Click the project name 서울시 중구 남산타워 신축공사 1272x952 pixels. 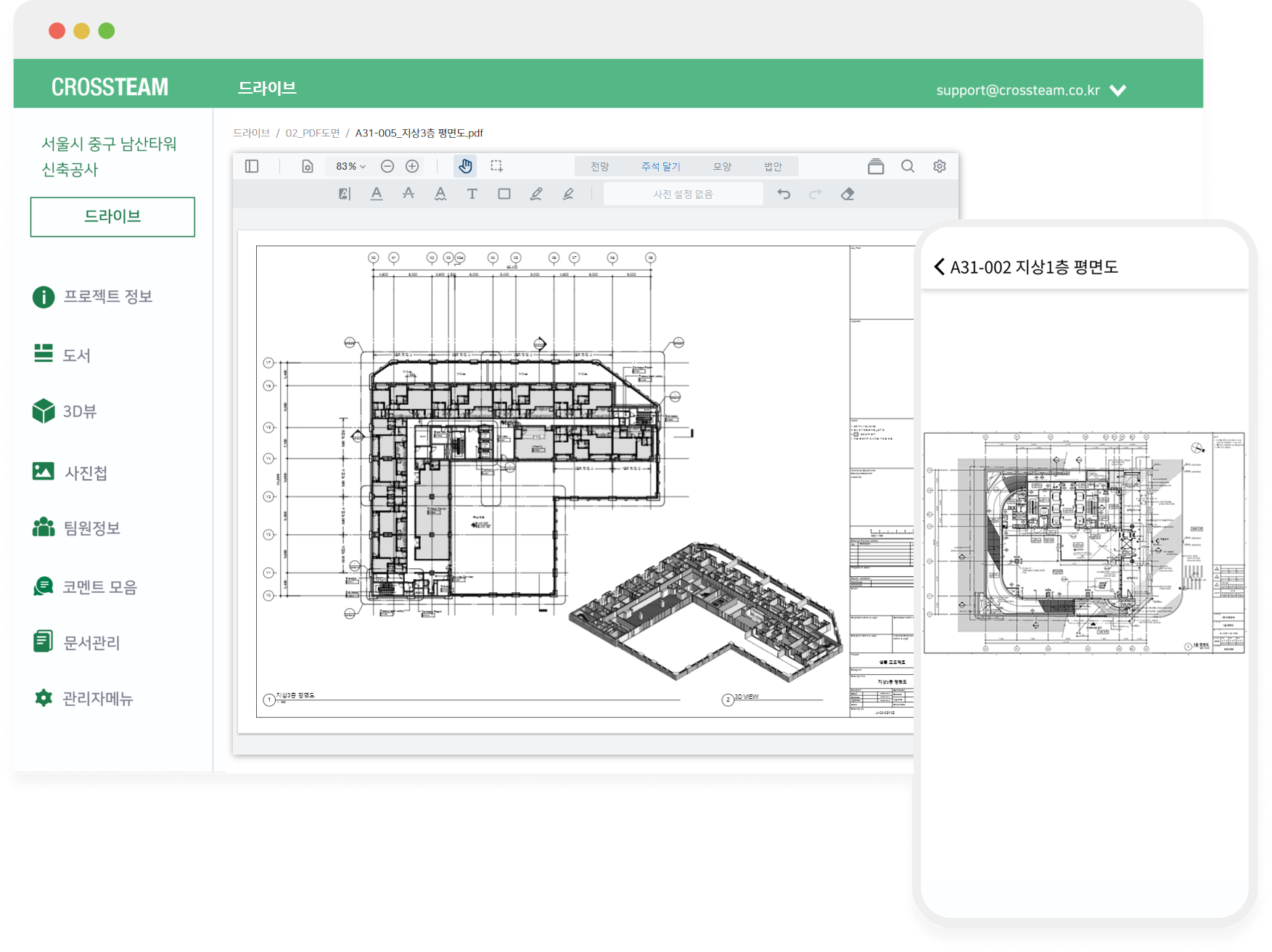(x=109, y=156)
